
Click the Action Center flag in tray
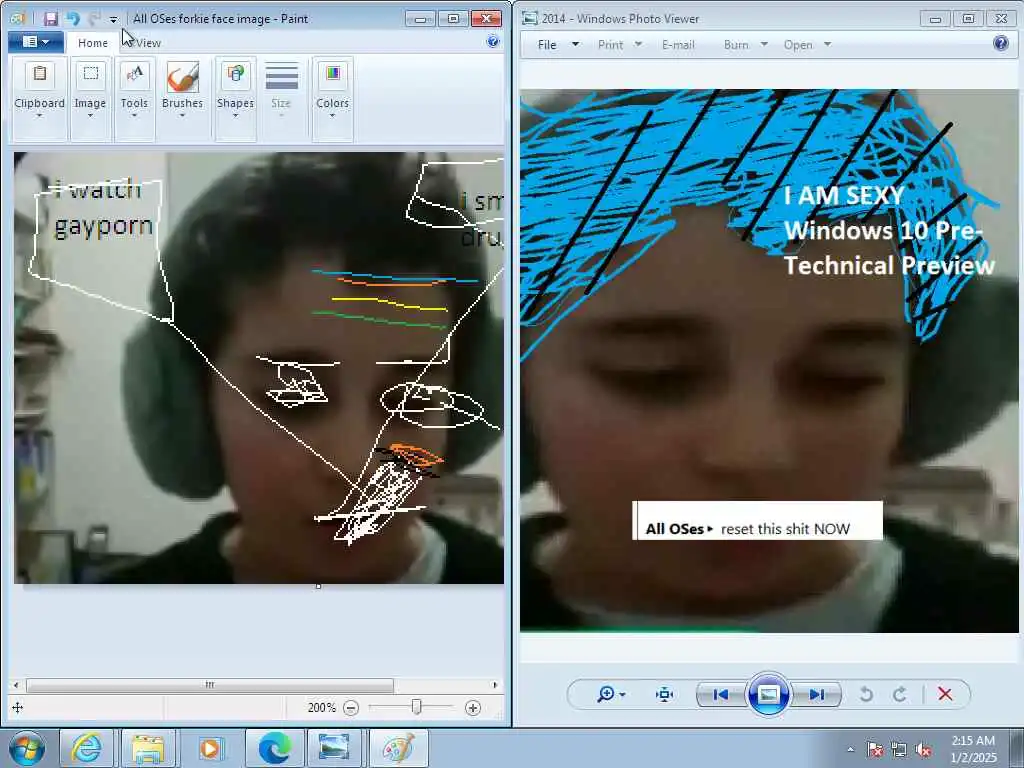tap(874, 750)
